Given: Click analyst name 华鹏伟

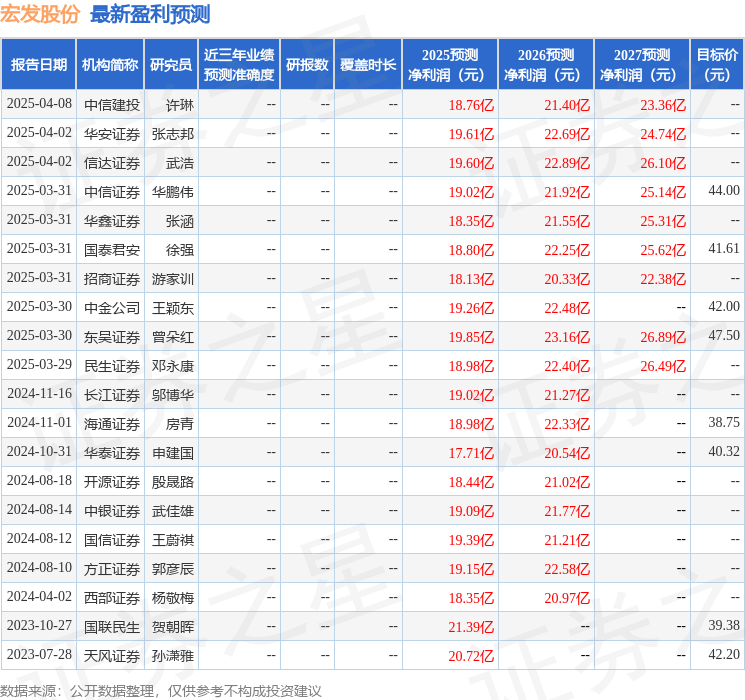Looking at the screenshot, I should 173,192.
